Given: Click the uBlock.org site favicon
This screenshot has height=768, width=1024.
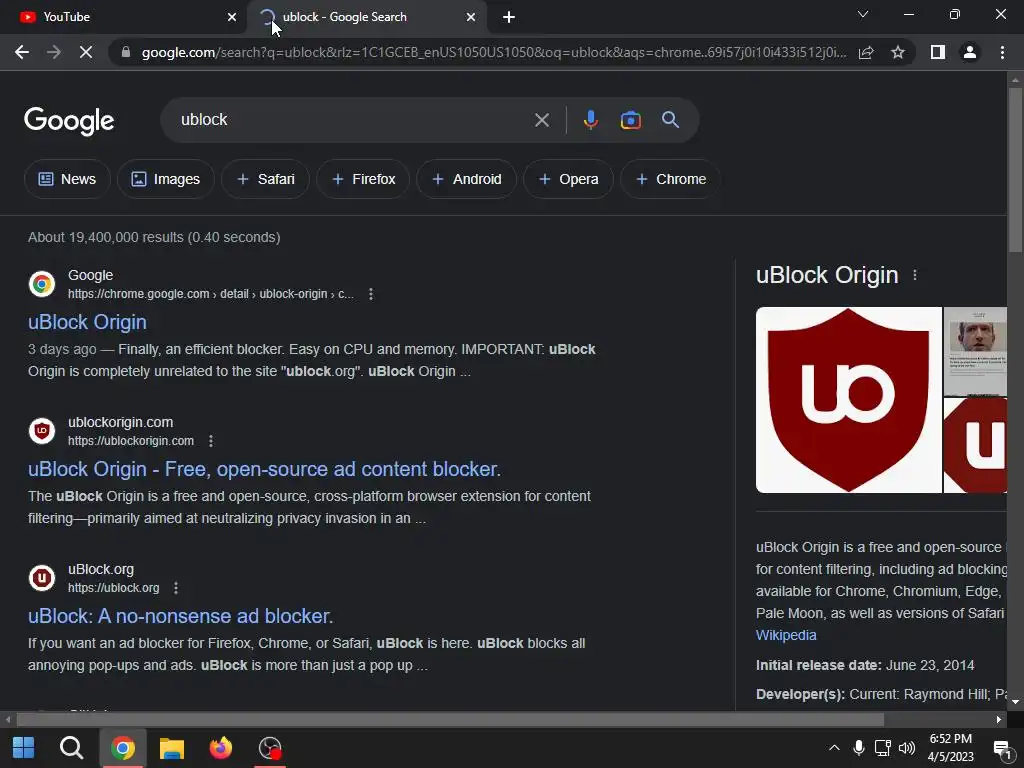Looking at the screenshot, I should point(42,577).
